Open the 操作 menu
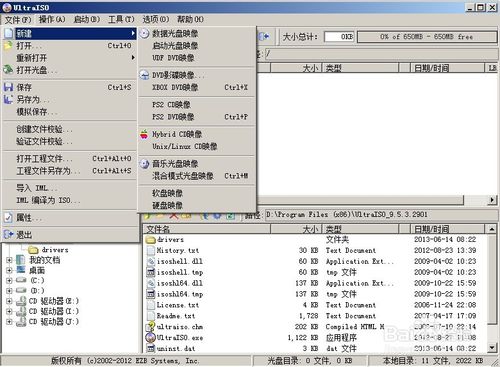Screen dimensions: 500x367 tap(52, 19)
